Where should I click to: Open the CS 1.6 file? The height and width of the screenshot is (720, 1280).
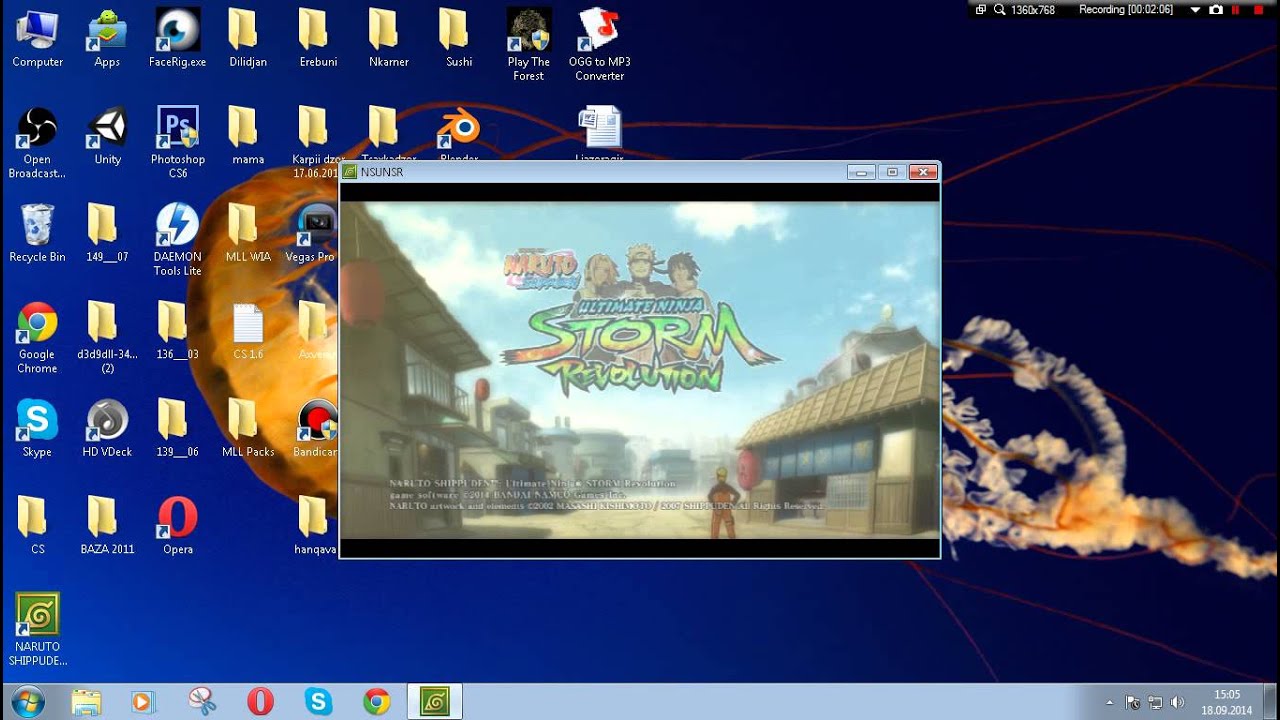click(247, 332)
